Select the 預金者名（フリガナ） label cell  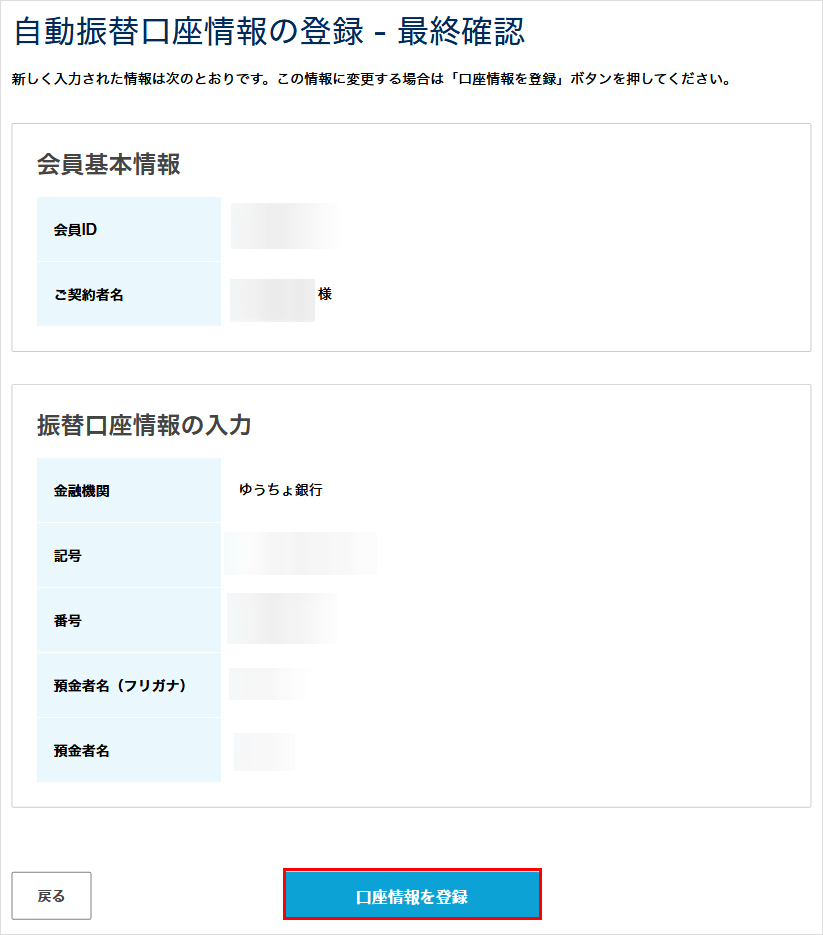[128, 684]
